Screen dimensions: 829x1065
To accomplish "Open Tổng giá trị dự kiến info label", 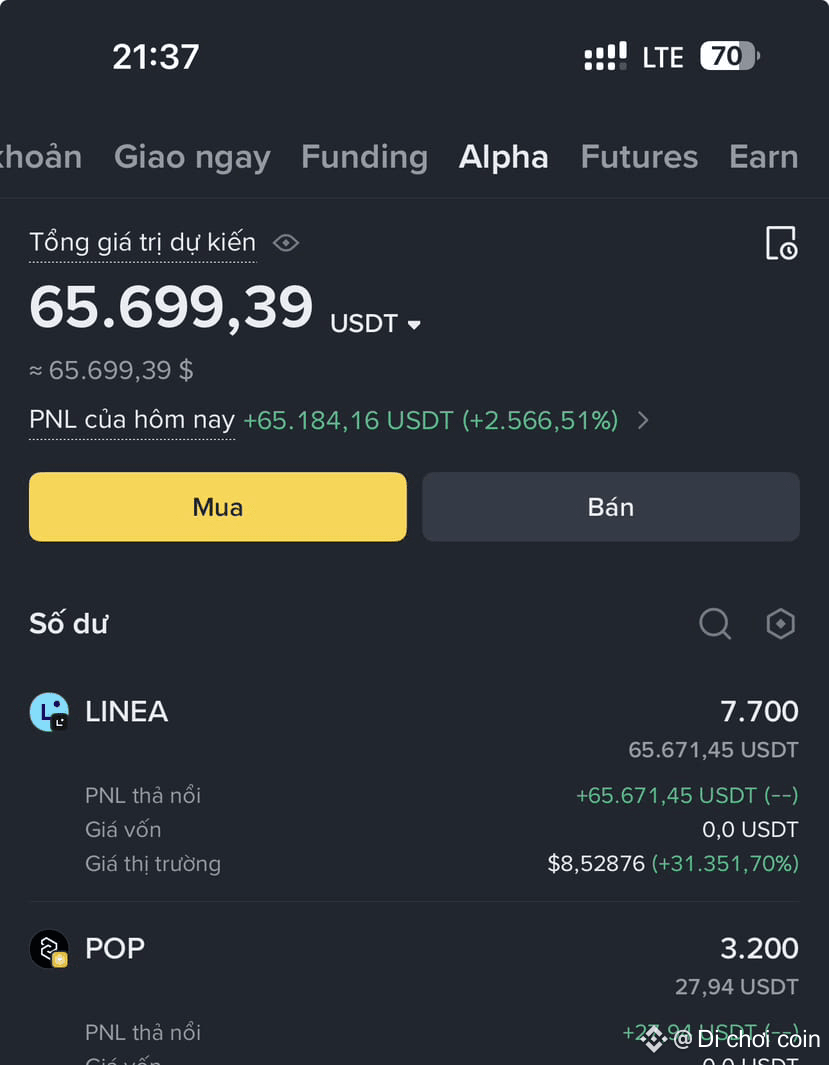I will click(x=143, y=242).
